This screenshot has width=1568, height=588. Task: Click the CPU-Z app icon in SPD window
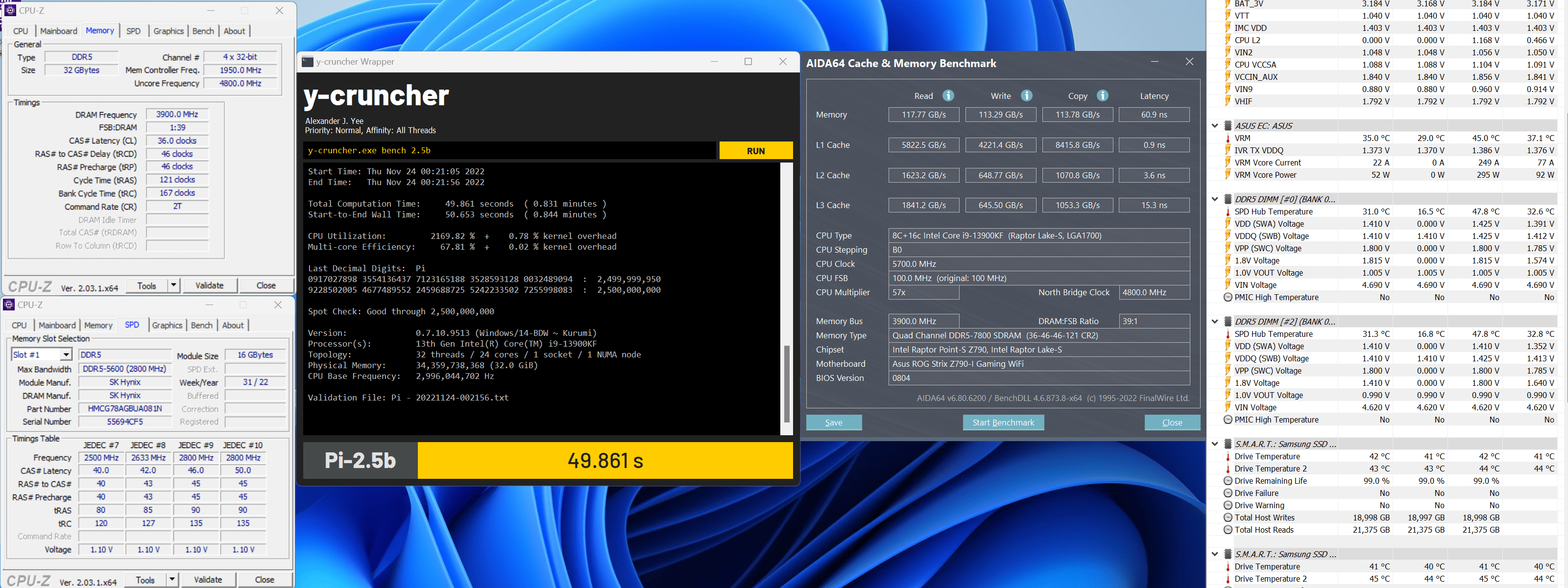9,305
